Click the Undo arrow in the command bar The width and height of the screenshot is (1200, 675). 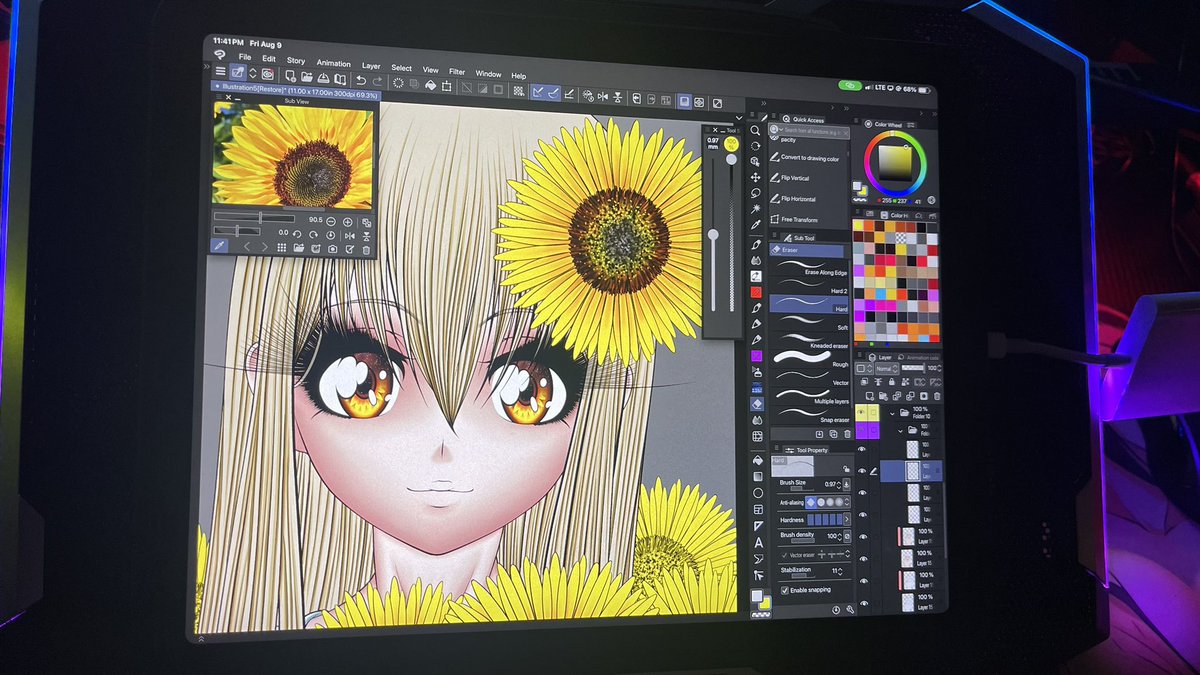coord(361,81)
